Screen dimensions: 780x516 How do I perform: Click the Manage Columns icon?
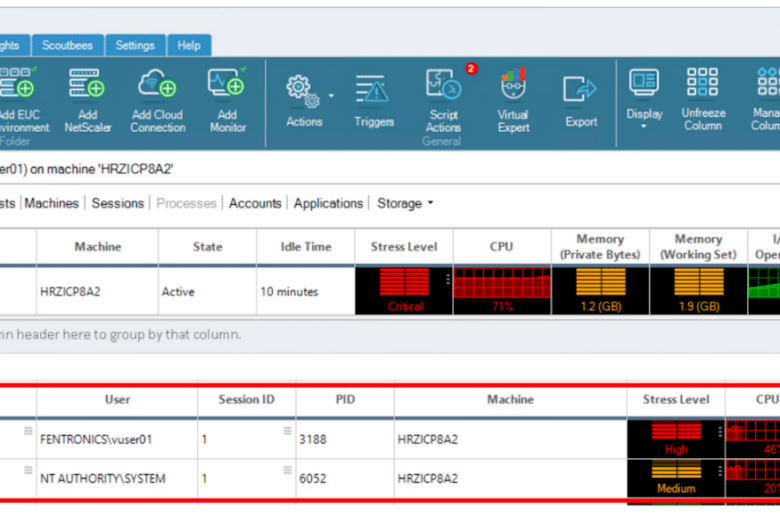pos(769,82)
